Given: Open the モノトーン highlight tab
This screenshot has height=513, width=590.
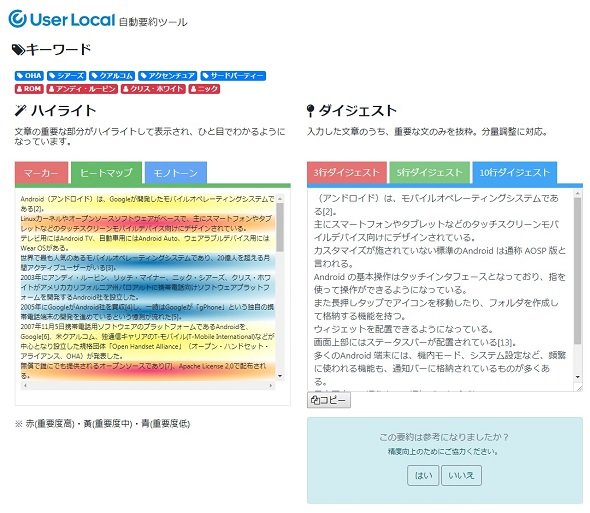Looking at the screenshot, I should [176, 173].
